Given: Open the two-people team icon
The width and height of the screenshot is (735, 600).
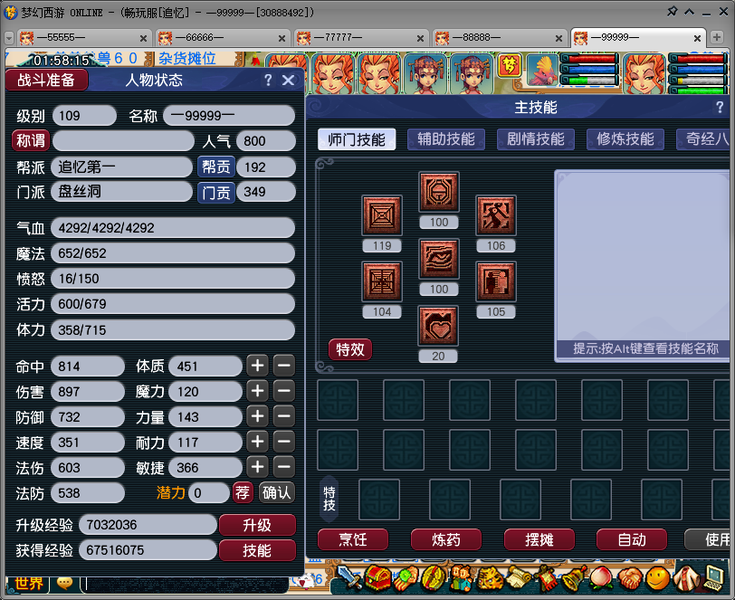Looking at the screenshot, I should [462, 578].
